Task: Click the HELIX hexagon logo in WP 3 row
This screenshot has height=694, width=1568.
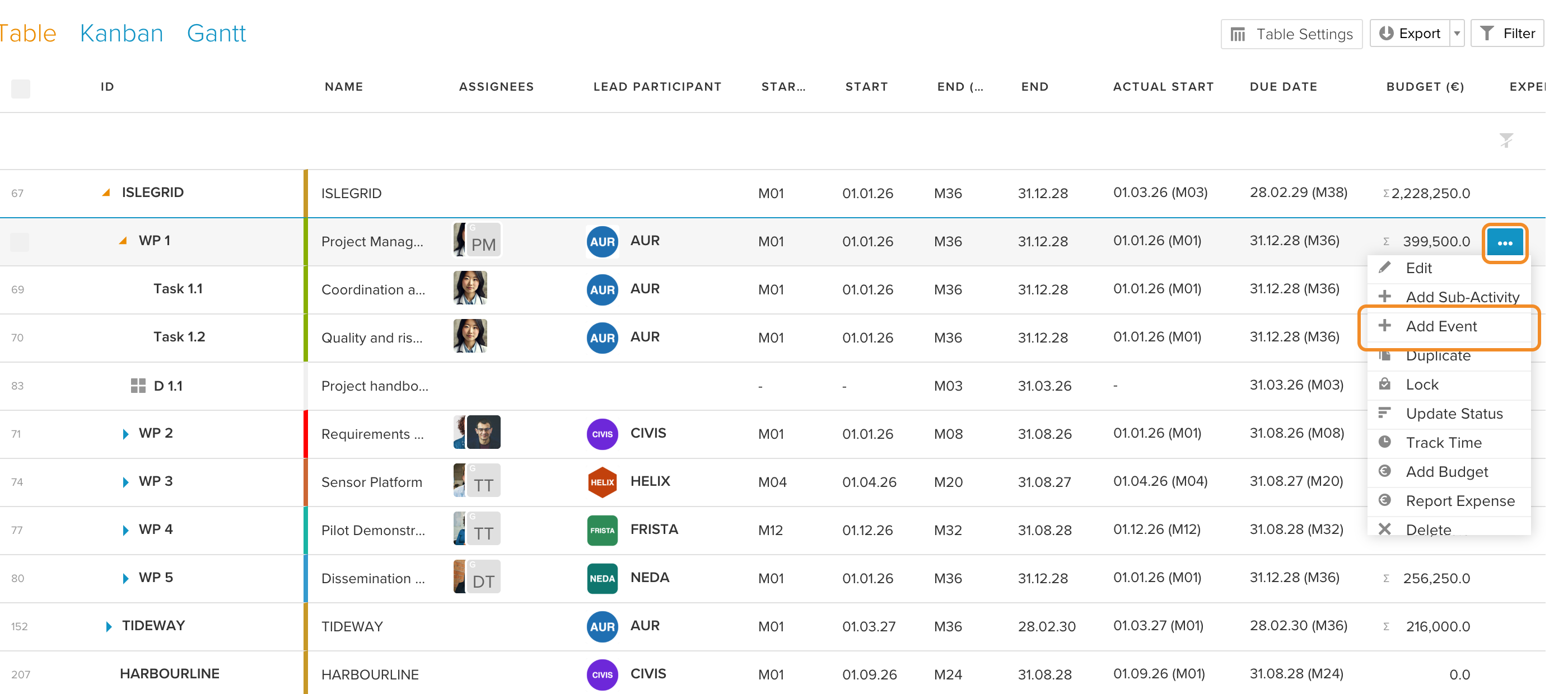Action: [x=602, y=482]
